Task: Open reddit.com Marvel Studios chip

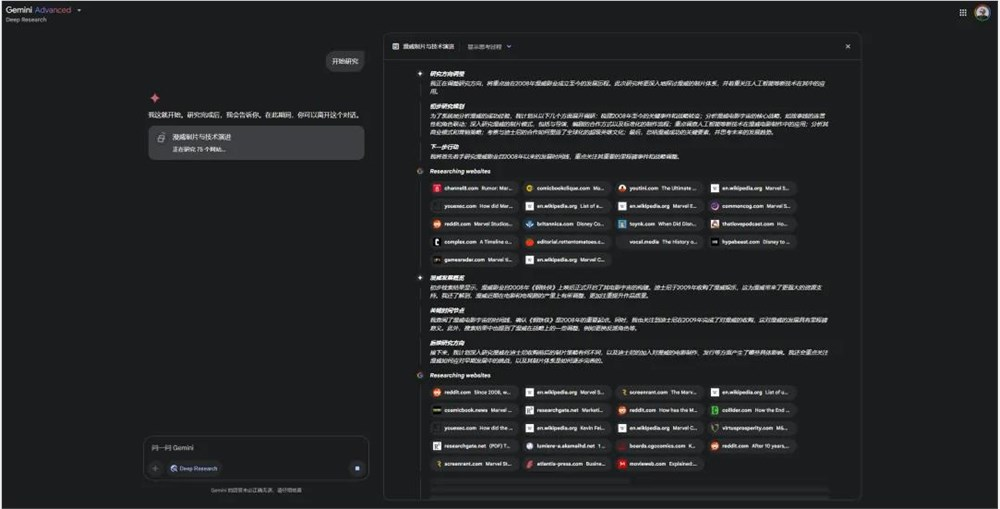Action: 473,224
